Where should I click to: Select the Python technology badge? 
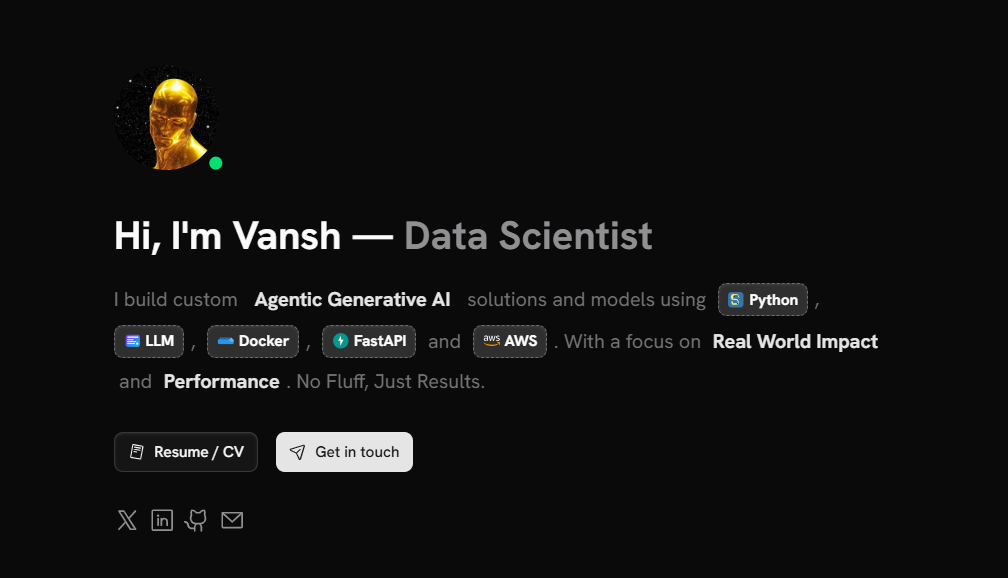[762, 299]
